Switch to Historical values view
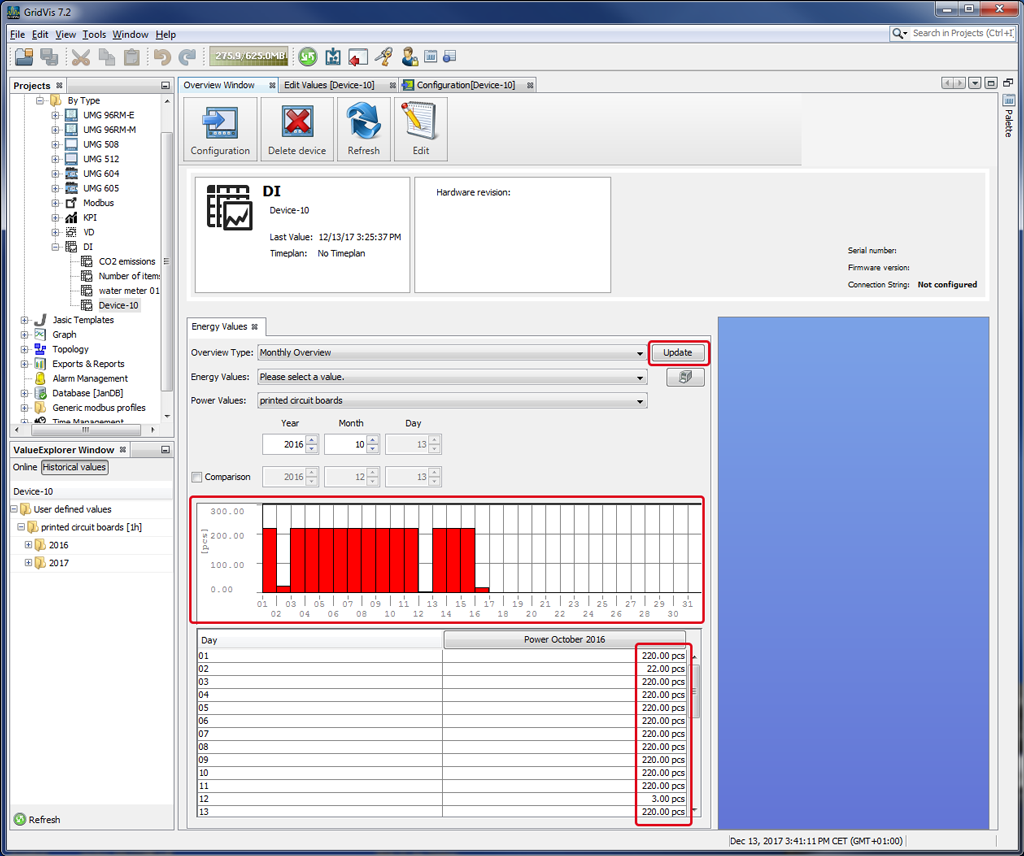This screenshot has width=1024, height=856. click(75, 468)
